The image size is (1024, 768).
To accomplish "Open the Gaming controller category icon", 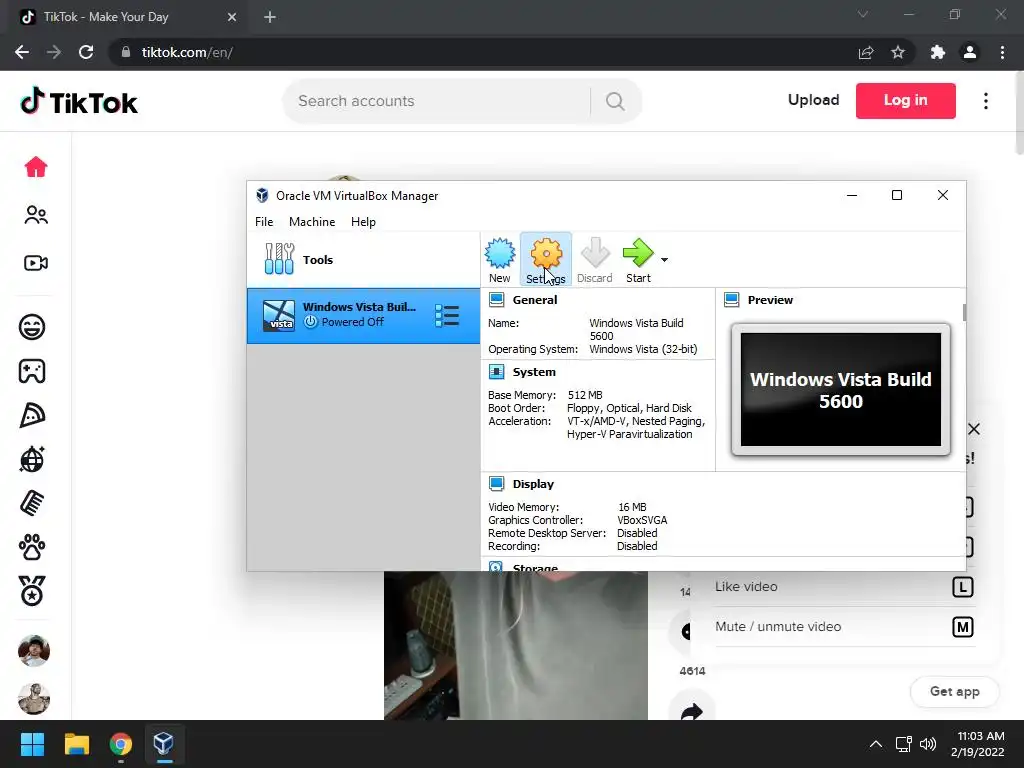I will (32, 371).
